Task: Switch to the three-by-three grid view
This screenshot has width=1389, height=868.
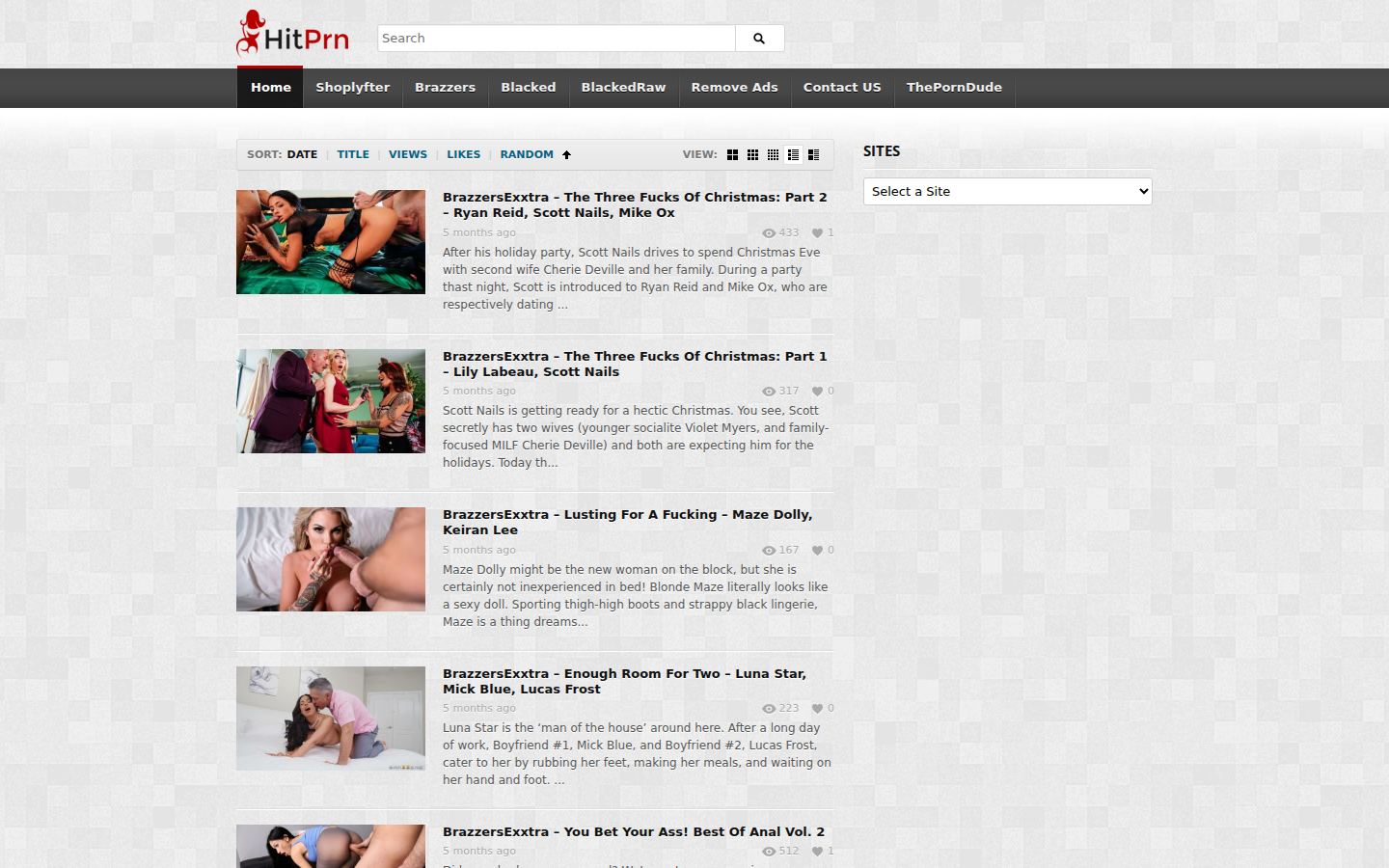Action: tap(752, 154)
